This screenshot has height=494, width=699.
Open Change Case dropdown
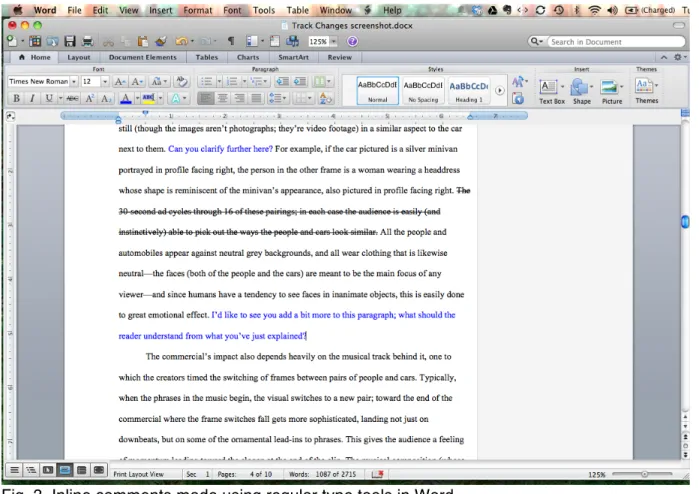(x=159, y=82)
